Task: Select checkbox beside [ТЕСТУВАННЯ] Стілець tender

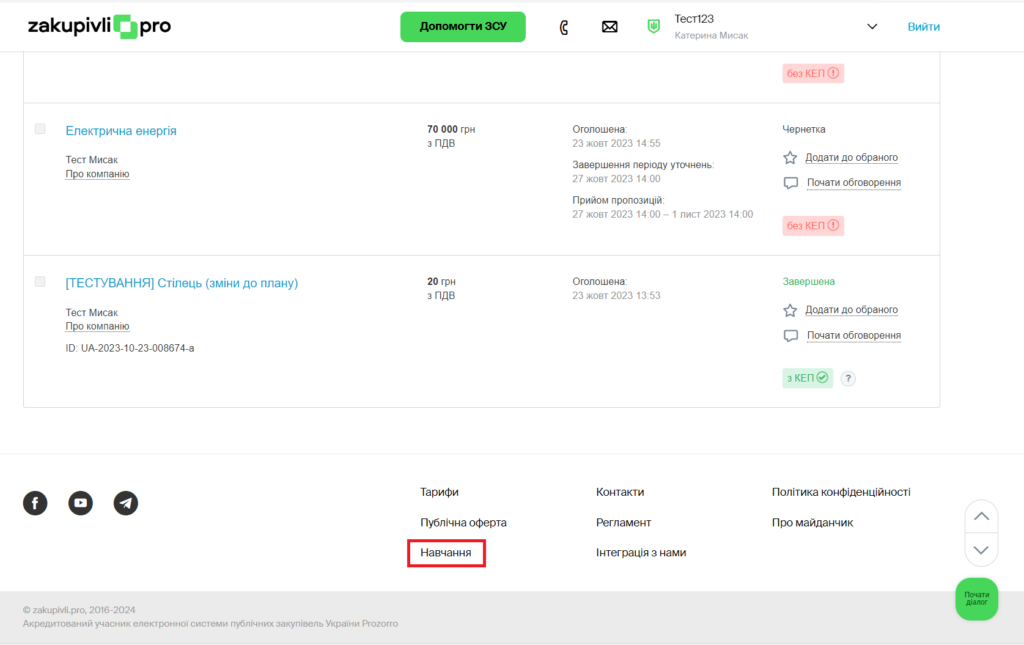Action: 40,282
